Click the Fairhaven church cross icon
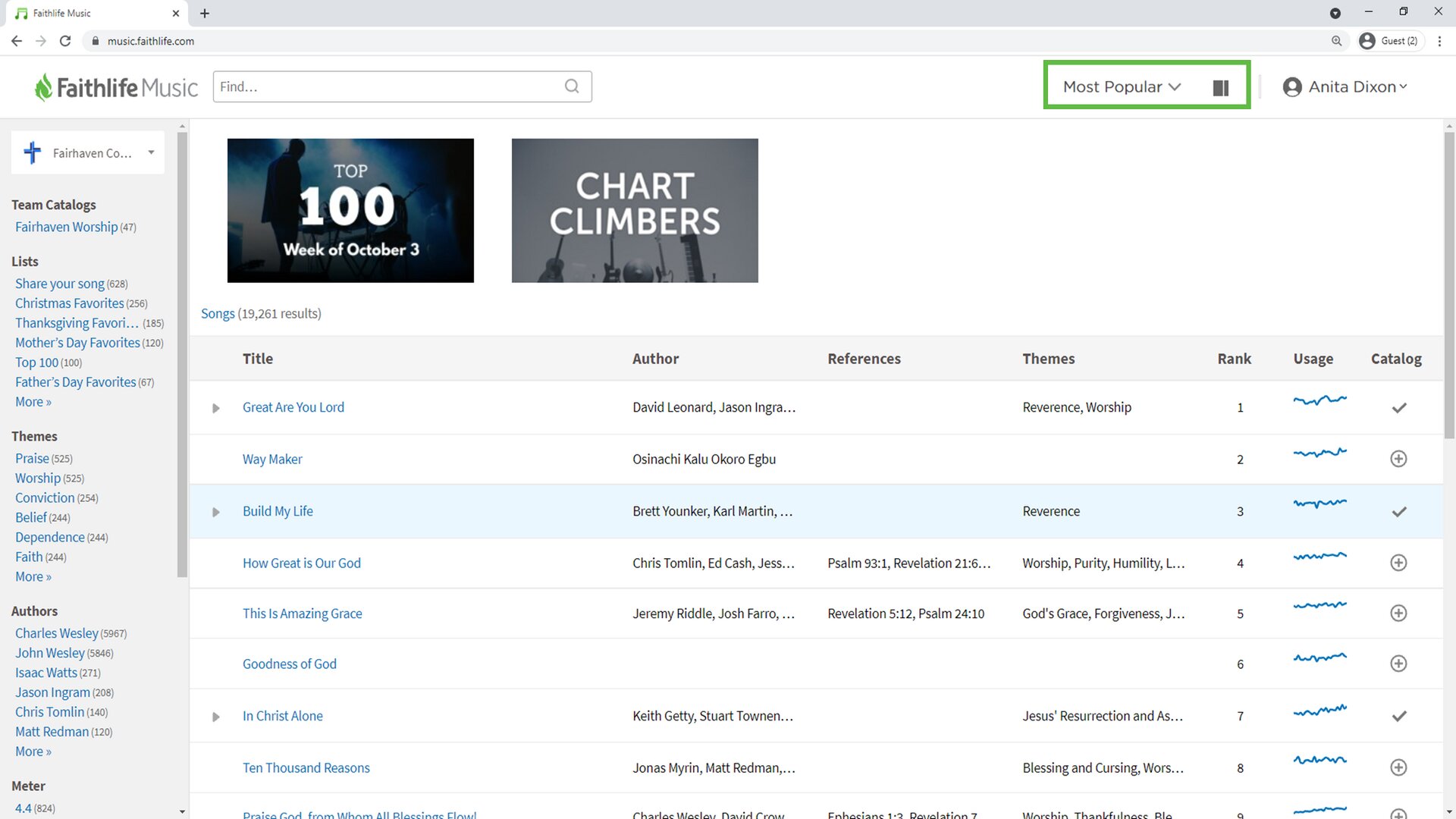The image size is (1456, 819). (x=32, y=152)
